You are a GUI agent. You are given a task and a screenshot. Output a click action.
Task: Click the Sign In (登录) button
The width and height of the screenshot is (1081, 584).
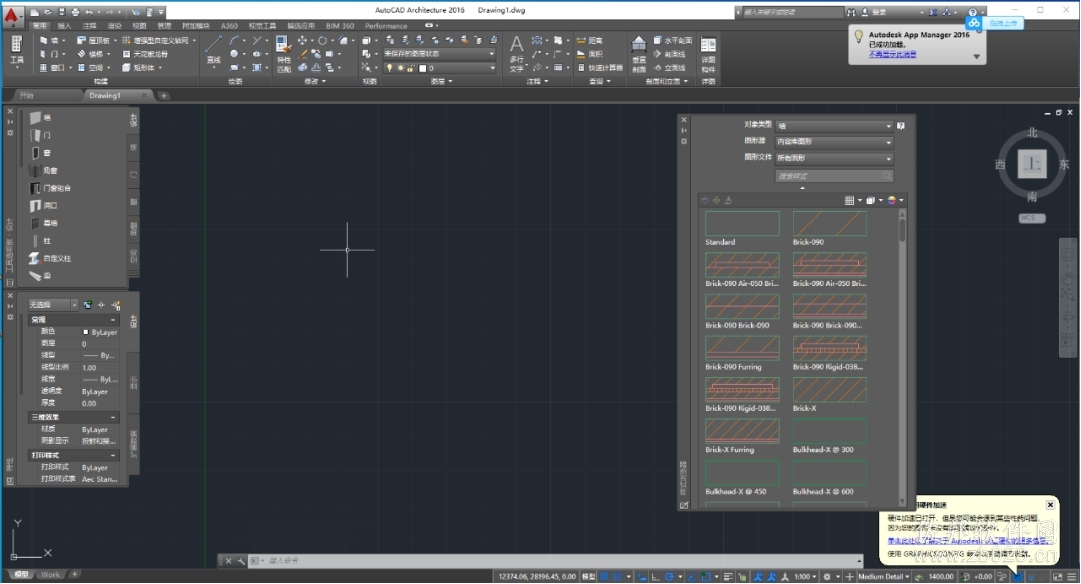click(879, 12)
